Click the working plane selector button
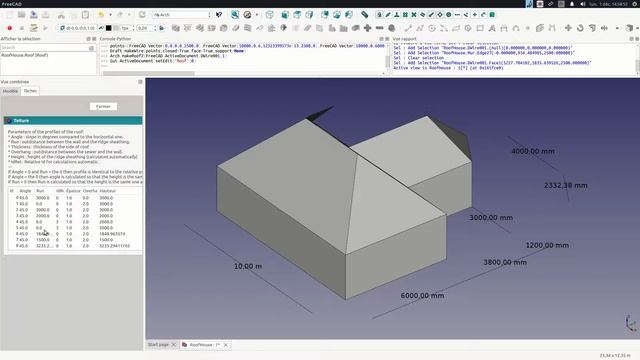This screenshot has height=360, width=640. pos(78,28)
